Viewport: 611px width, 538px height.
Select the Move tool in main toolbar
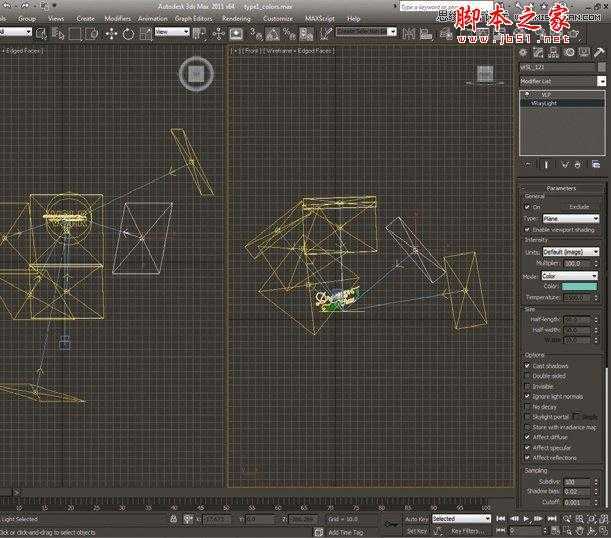pyautogui.click(x=111, y=34)
